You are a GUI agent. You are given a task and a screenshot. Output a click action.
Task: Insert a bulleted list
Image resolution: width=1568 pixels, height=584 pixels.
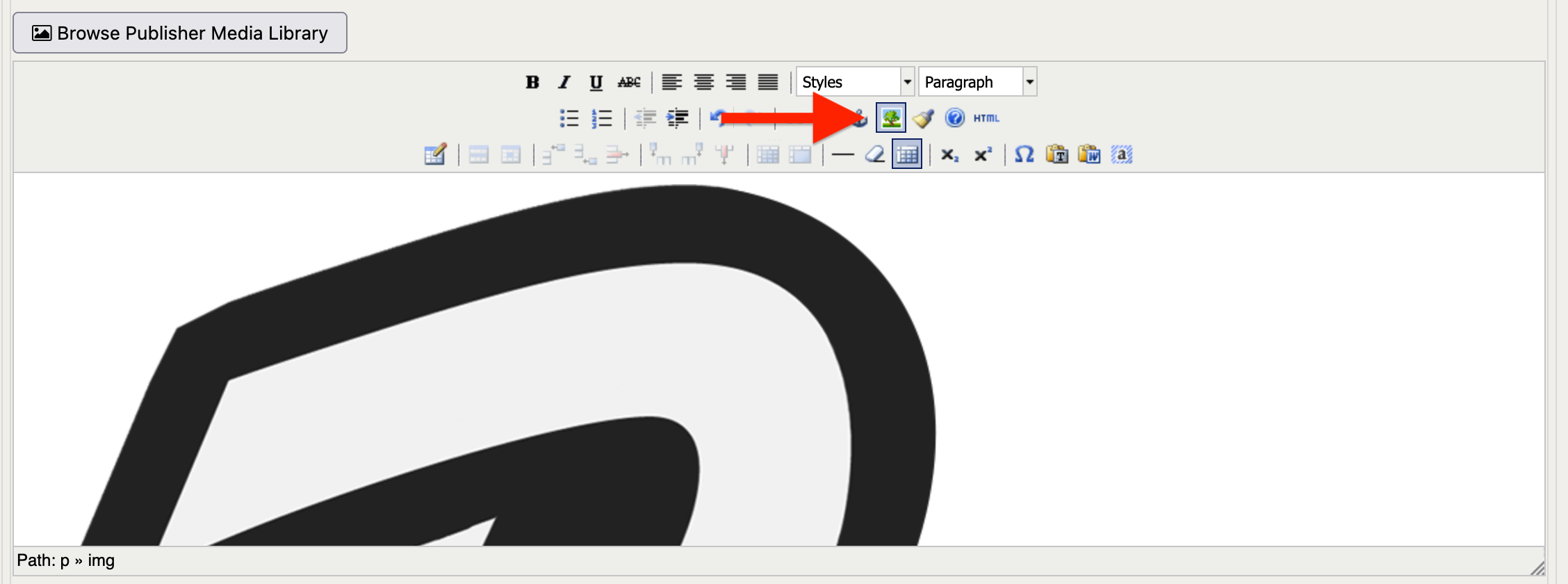tap(569, 118)
